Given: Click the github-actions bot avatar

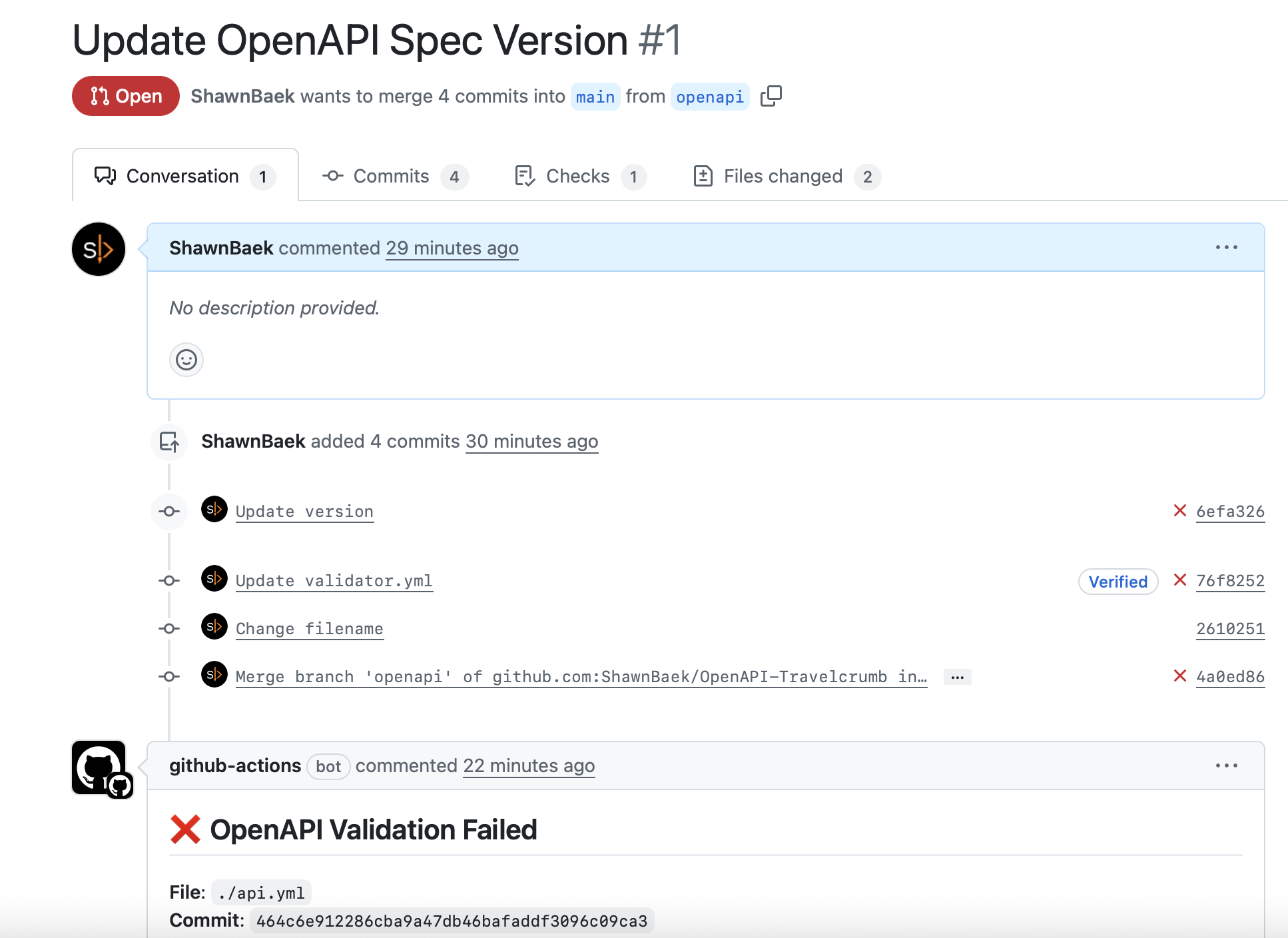Looking at the screenshot, I should point(100,767).
